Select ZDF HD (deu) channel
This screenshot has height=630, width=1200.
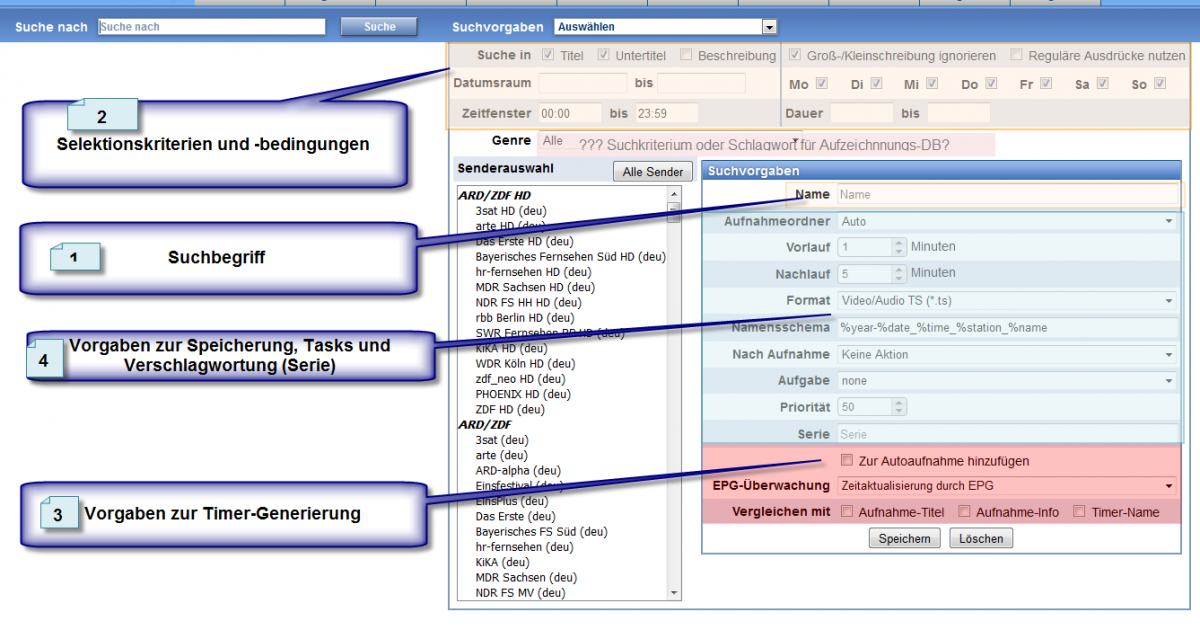click(x=510, y=409)
